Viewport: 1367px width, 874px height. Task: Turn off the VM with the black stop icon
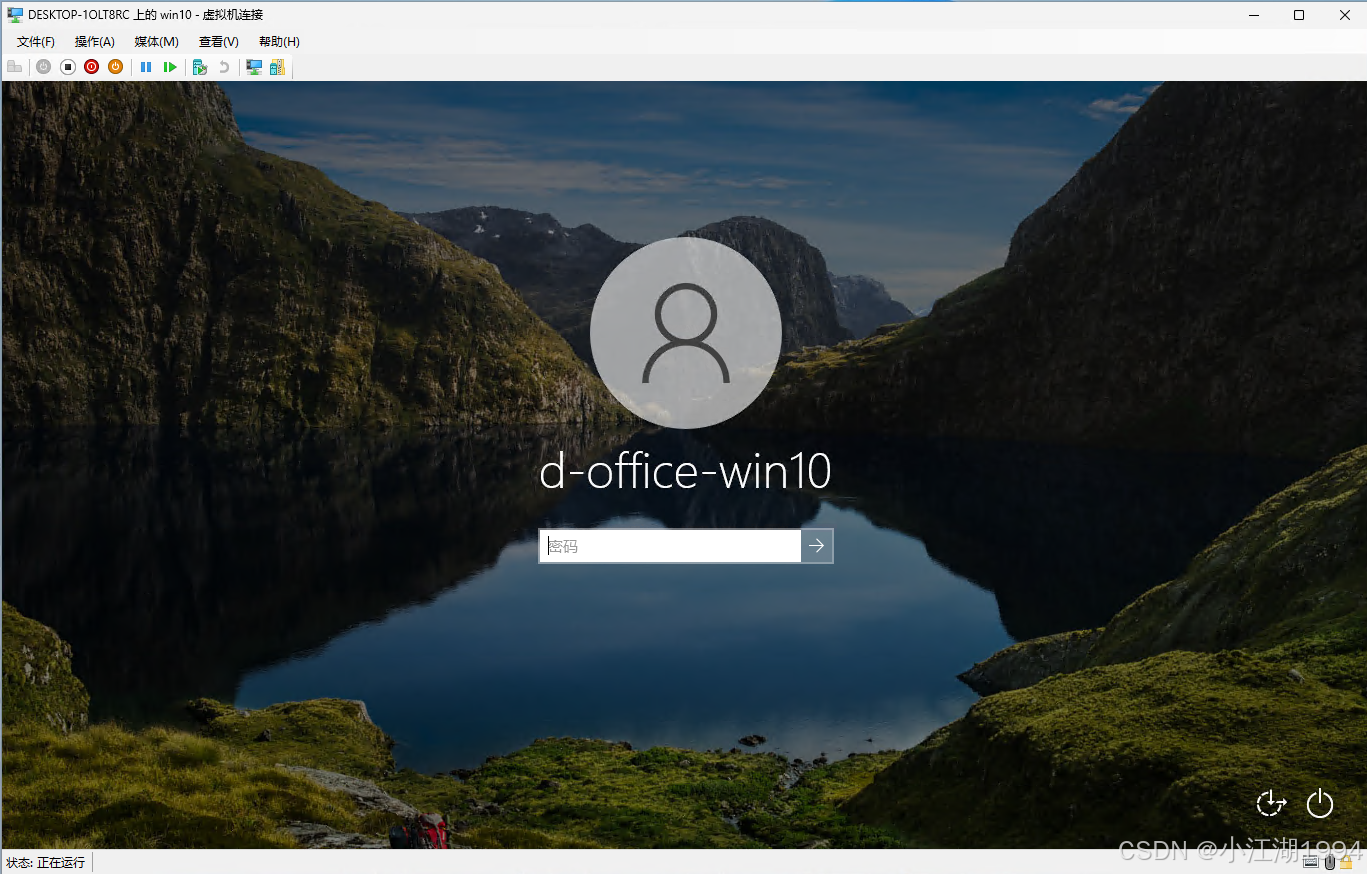pyautogui.click(x=68, y=67)
